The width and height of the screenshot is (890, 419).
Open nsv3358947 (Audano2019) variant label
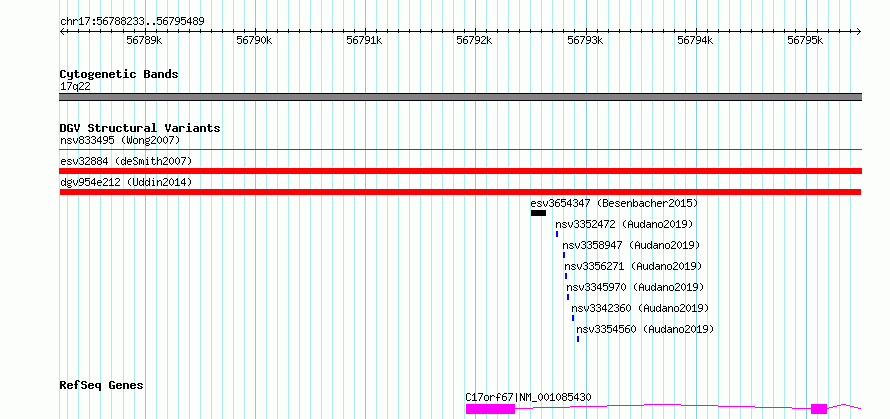[x=631, y=245]
